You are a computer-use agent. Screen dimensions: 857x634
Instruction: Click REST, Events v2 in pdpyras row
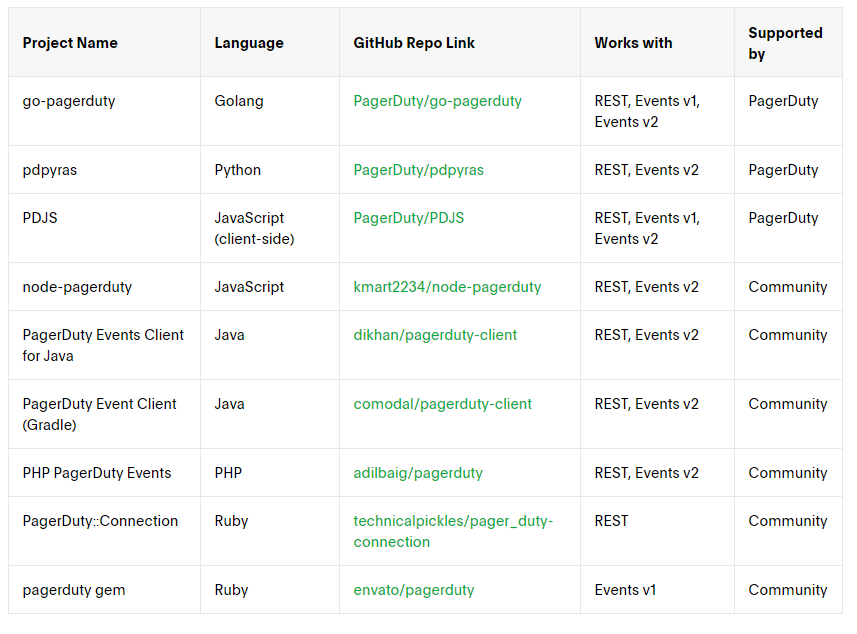[647, 170]
